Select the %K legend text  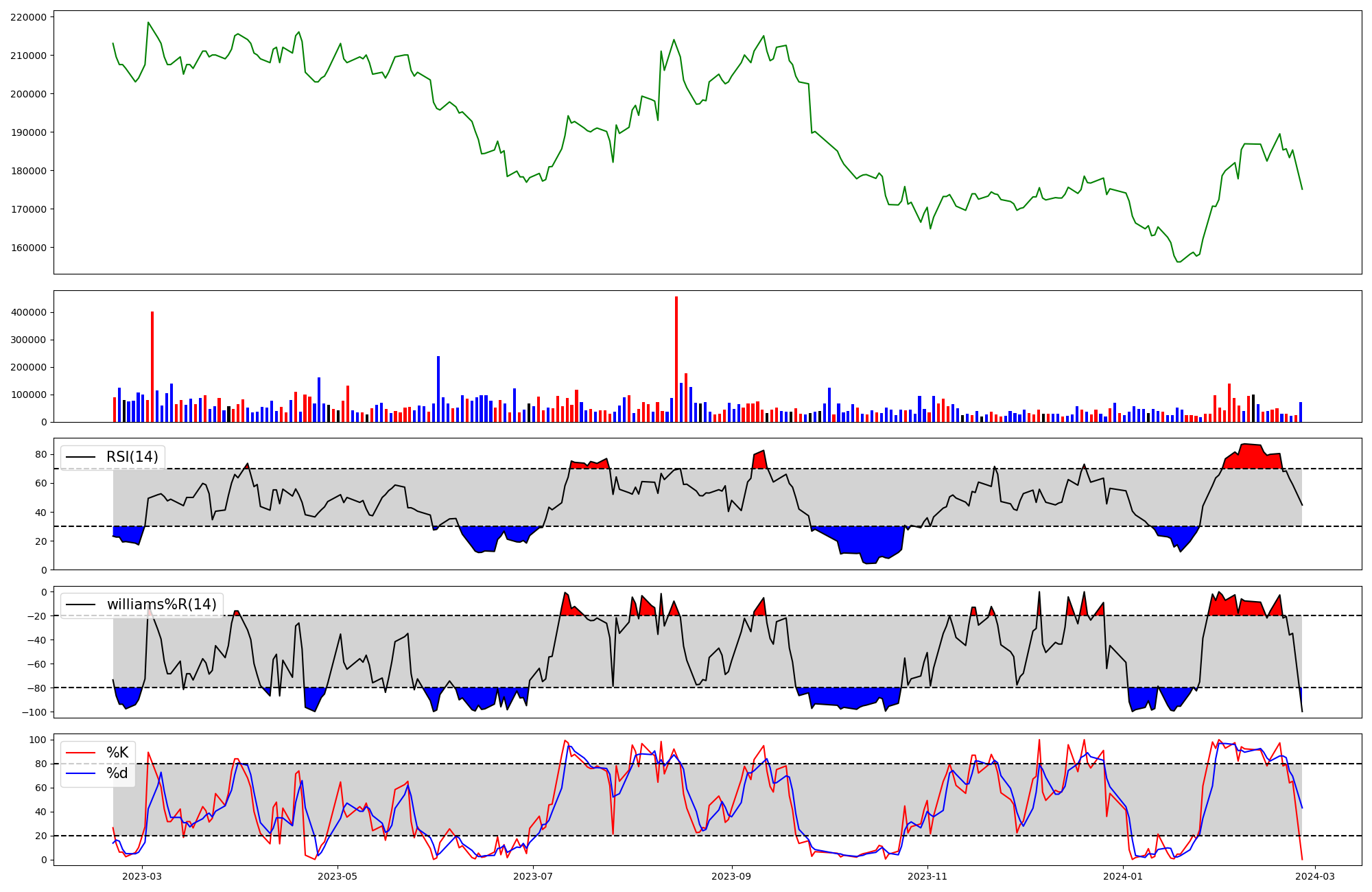coord(117,753)
